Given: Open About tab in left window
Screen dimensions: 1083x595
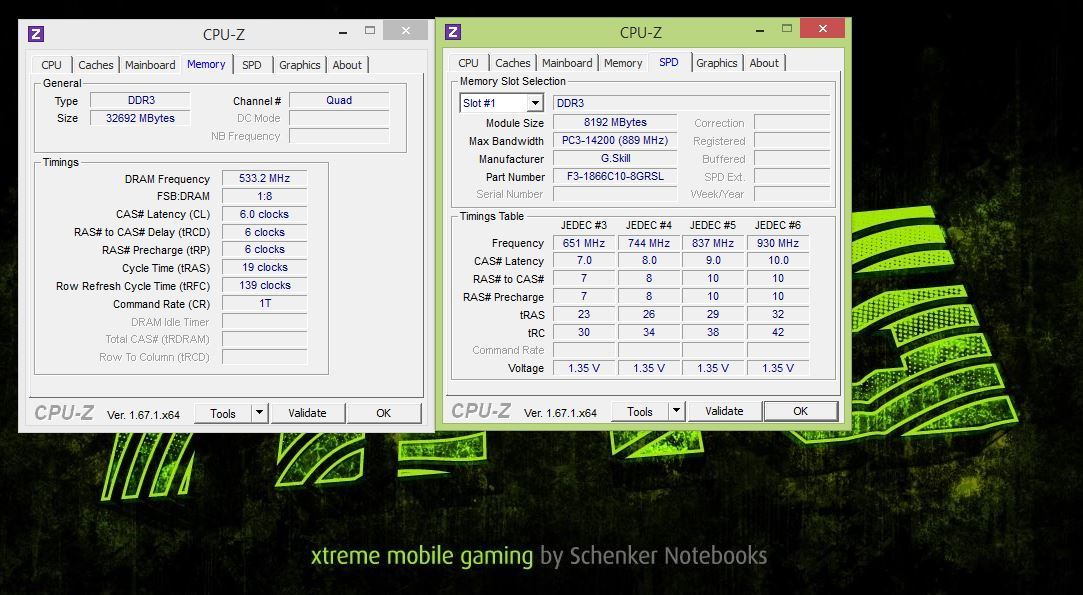Looking at the screenshot, I should click(x=347, y=65).
